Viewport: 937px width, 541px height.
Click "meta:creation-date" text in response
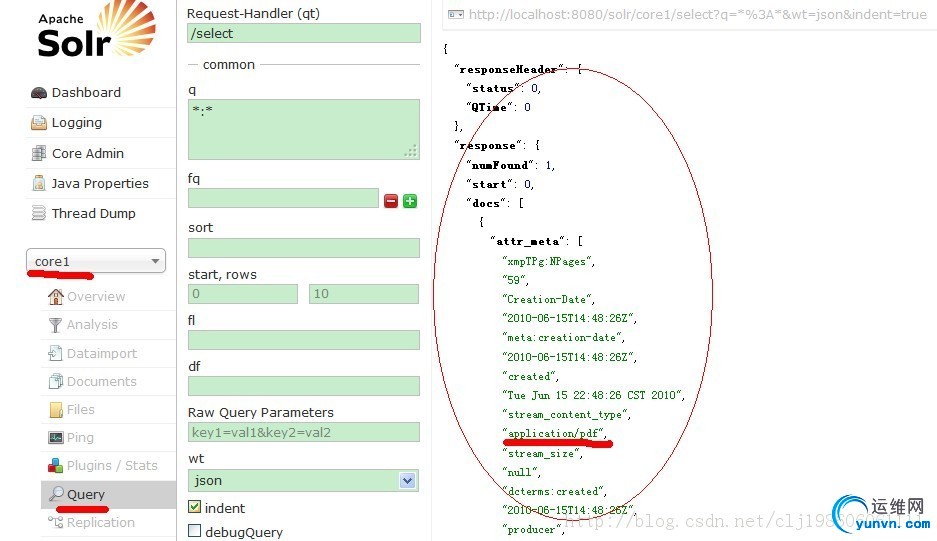point(562,338)
